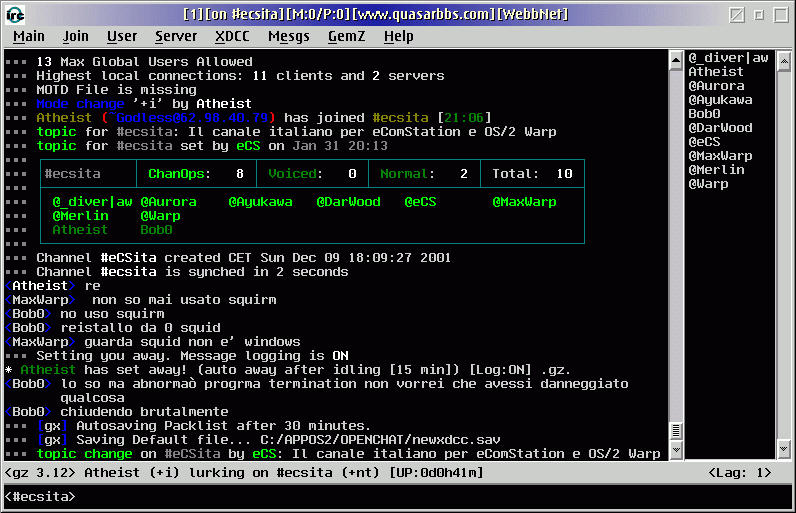This screenshot has width=796, height=513.
Task: Expand the Mesgs menu
Action: [289, 36]
